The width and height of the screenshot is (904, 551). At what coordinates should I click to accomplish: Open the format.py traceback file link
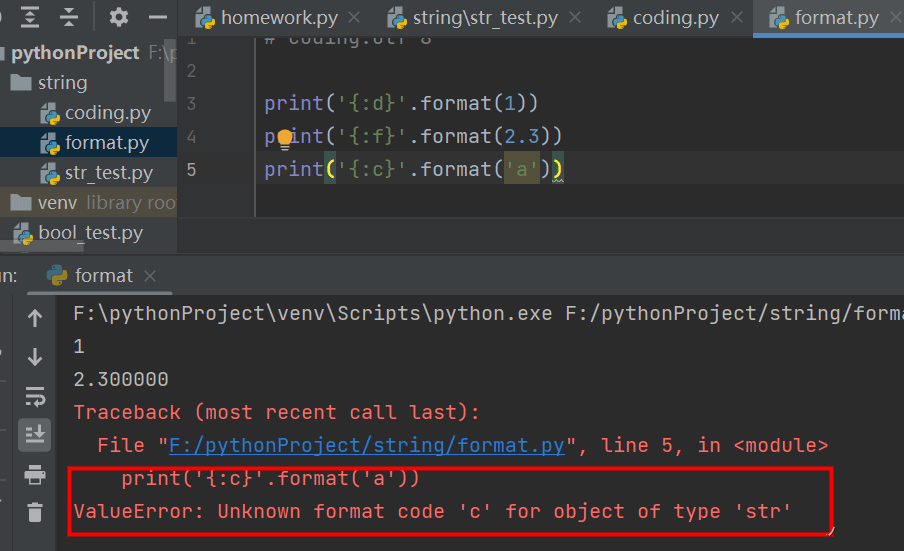(x=368, y=445)
